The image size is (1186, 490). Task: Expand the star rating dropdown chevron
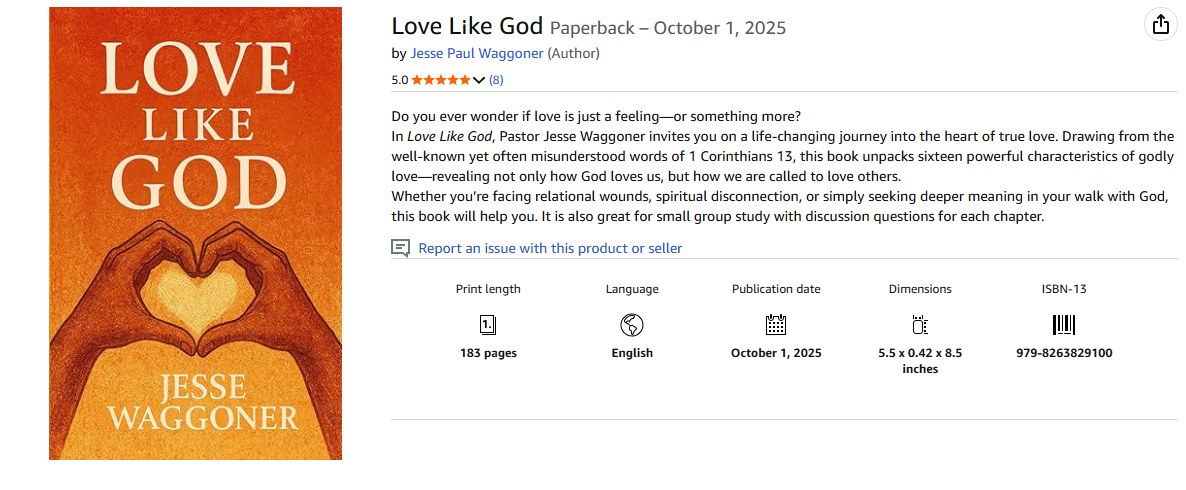tap(479, 80)
